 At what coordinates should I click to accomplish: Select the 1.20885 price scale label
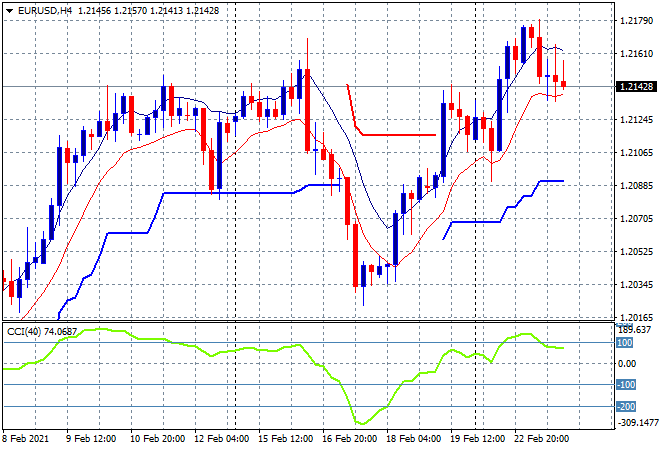pos(636,186)
